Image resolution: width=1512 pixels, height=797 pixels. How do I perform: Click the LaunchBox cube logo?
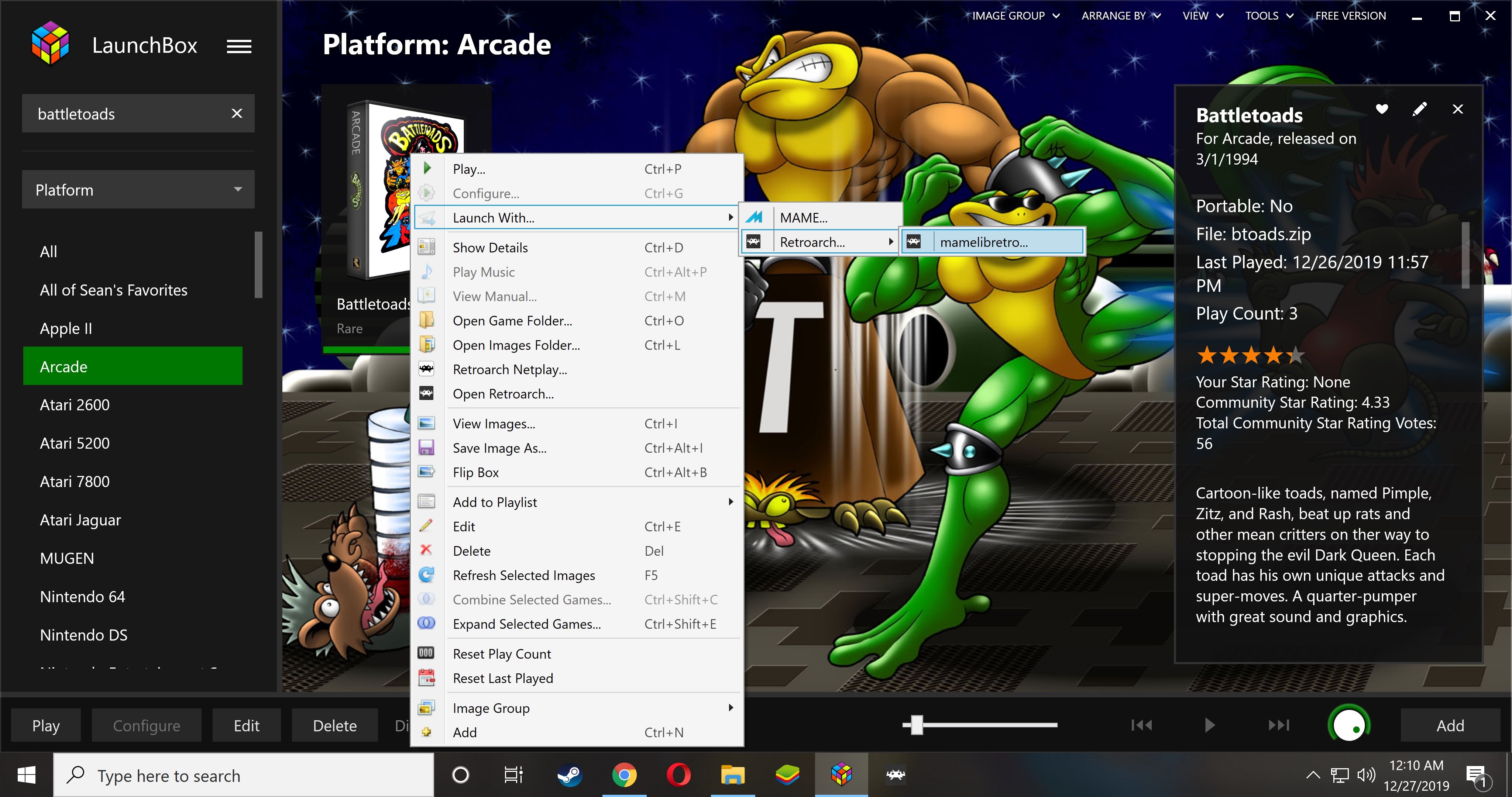[x=51, y=44]
